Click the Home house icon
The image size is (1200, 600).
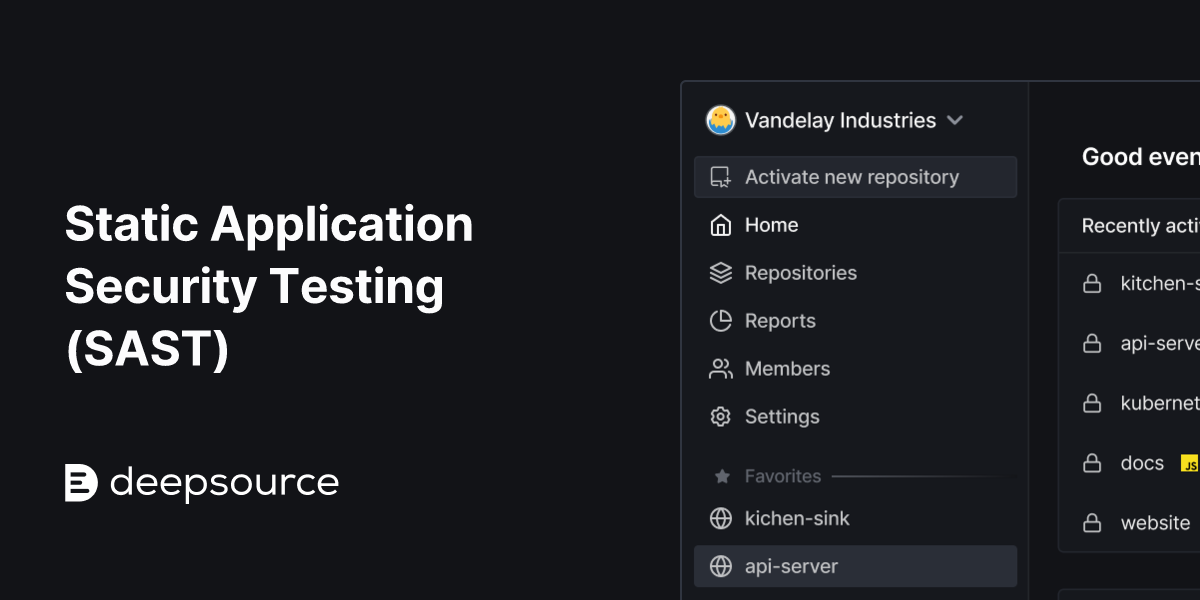point(720,225)
